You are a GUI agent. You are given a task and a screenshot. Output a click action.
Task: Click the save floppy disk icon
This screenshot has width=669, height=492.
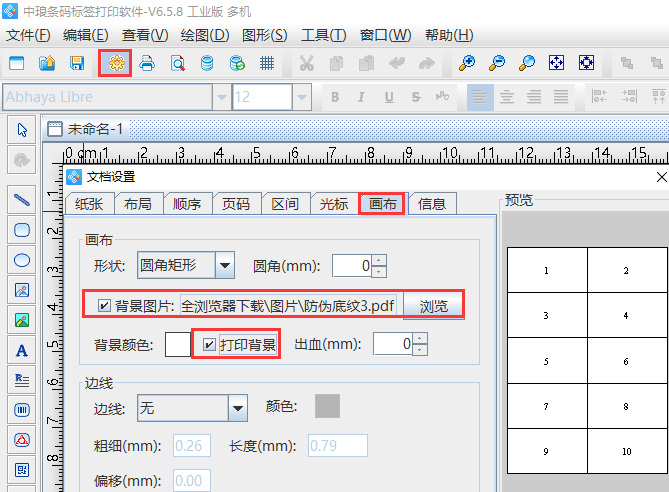tap(77, 63)
